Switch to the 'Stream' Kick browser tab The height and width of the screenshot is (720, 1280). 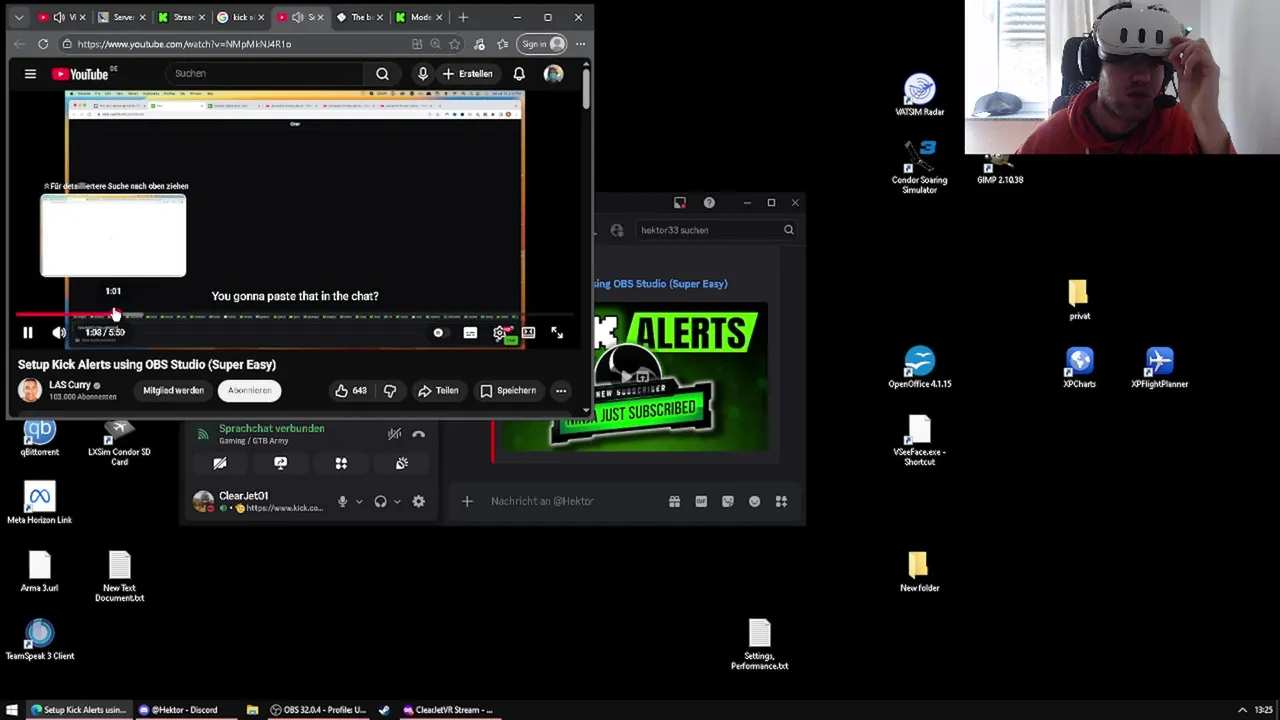[181, 17]
